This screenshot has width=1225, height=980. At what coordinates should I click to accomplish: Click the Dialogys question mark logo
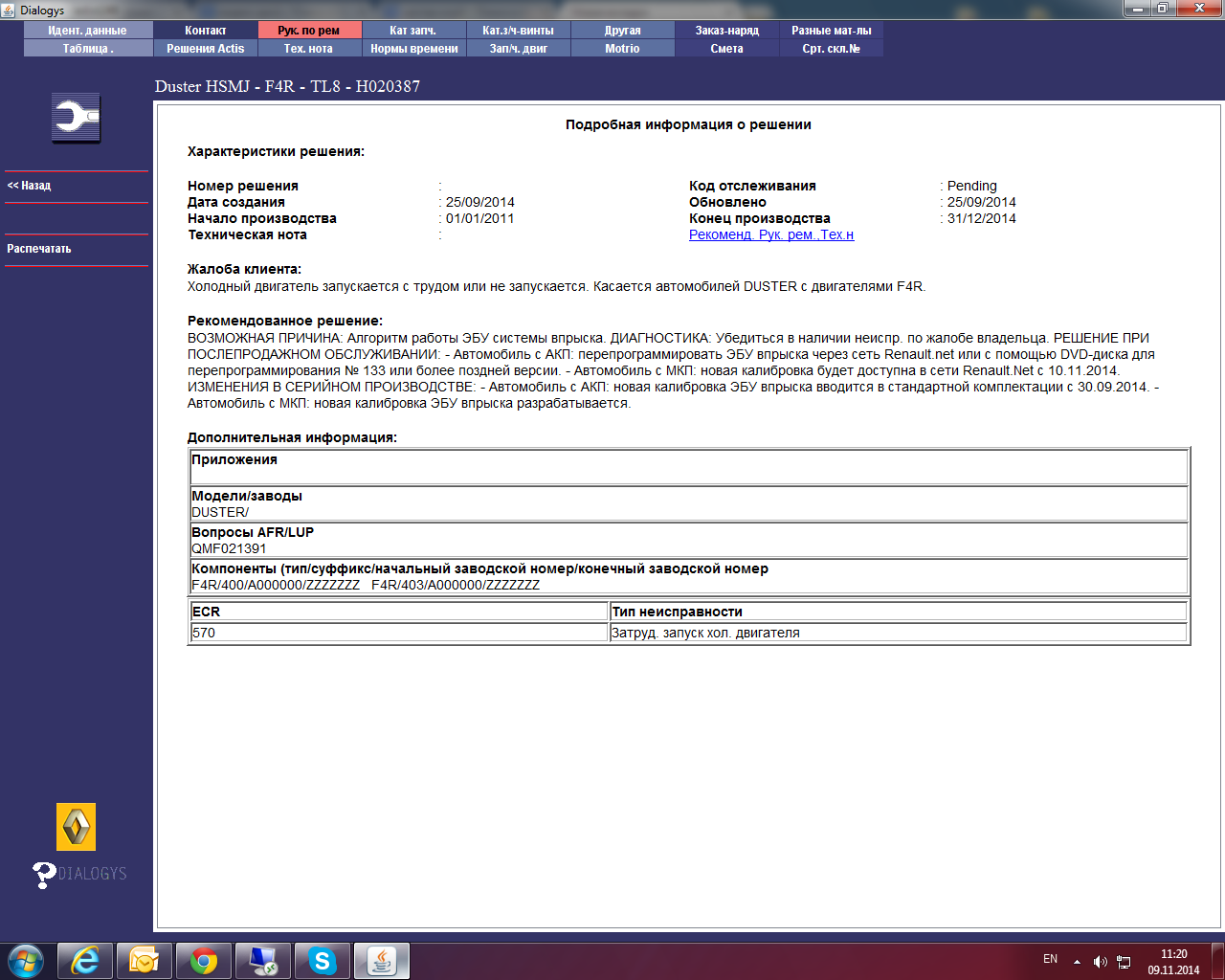pyautogui.click(x=78, y=874)
